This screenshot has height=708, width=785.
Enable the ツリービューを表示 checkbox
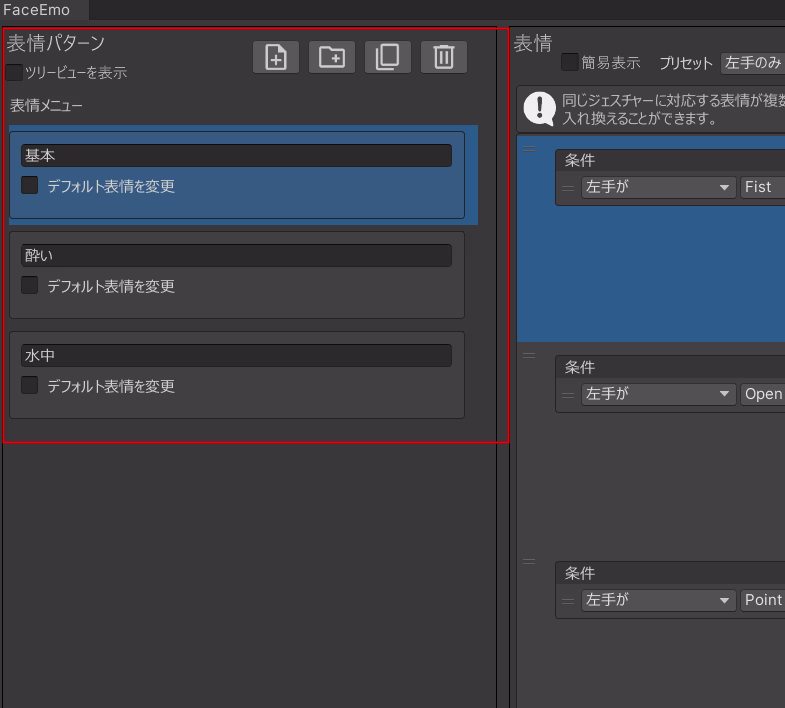(x=14, y=72)
